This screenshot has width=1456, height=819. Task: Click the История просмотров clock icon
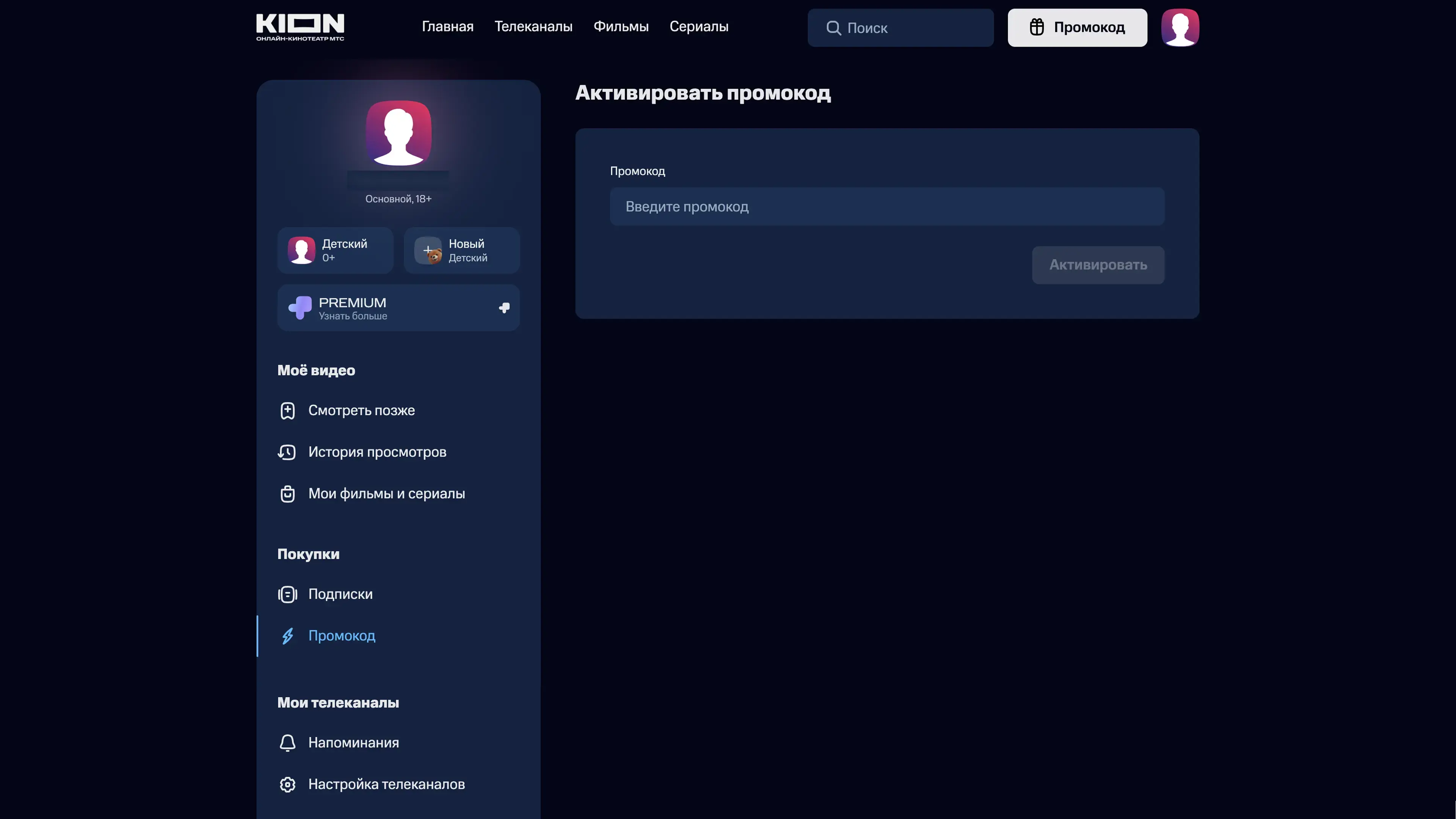coord(287,452)
